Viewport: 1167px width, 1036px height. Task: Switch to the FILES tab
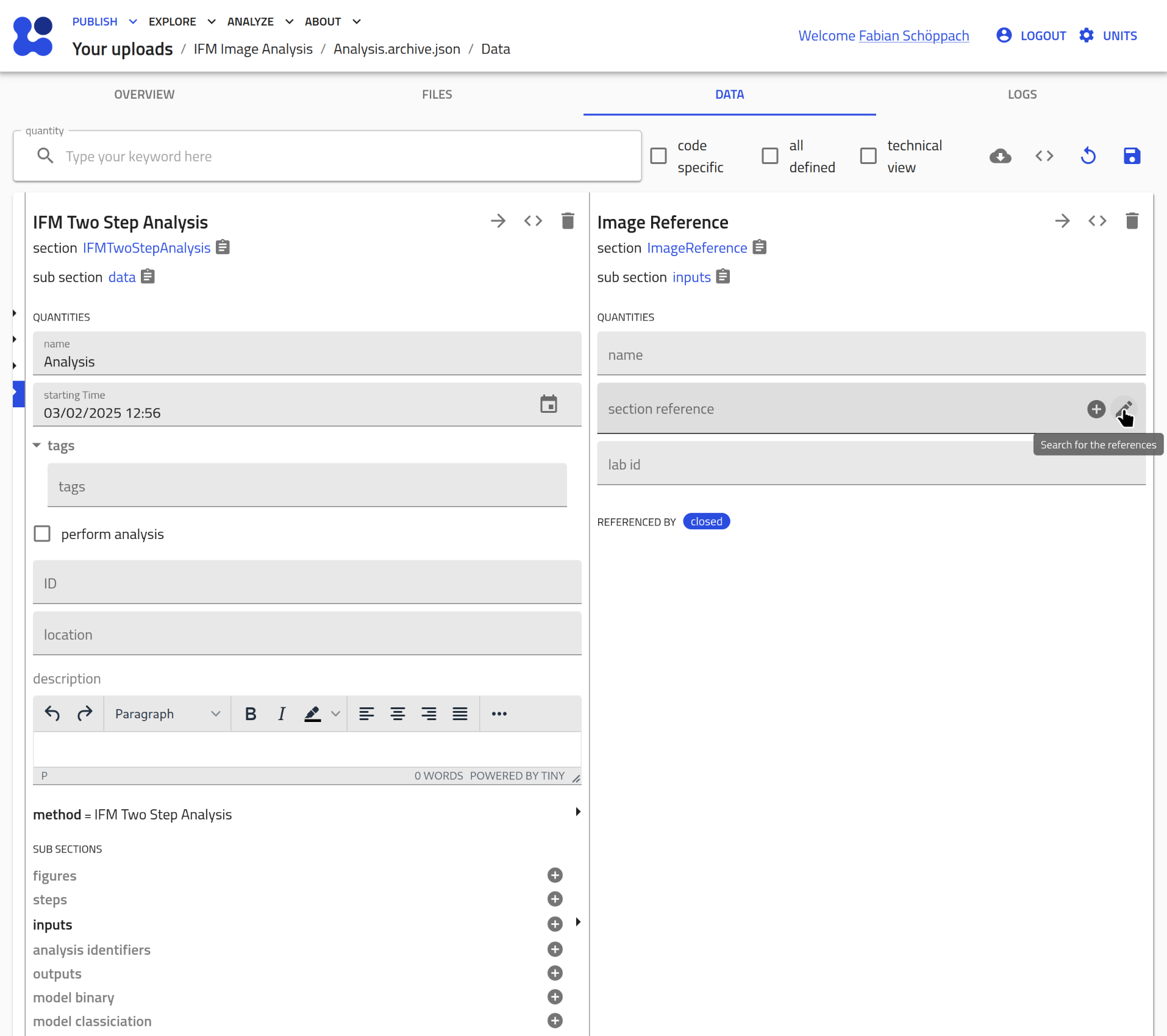[x=437, y=95]
